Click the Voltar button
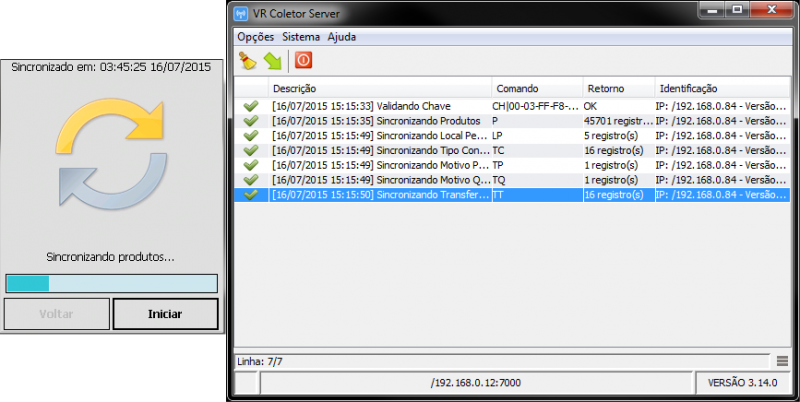Screen dimensions: 800x402 [x=57, y=314]
